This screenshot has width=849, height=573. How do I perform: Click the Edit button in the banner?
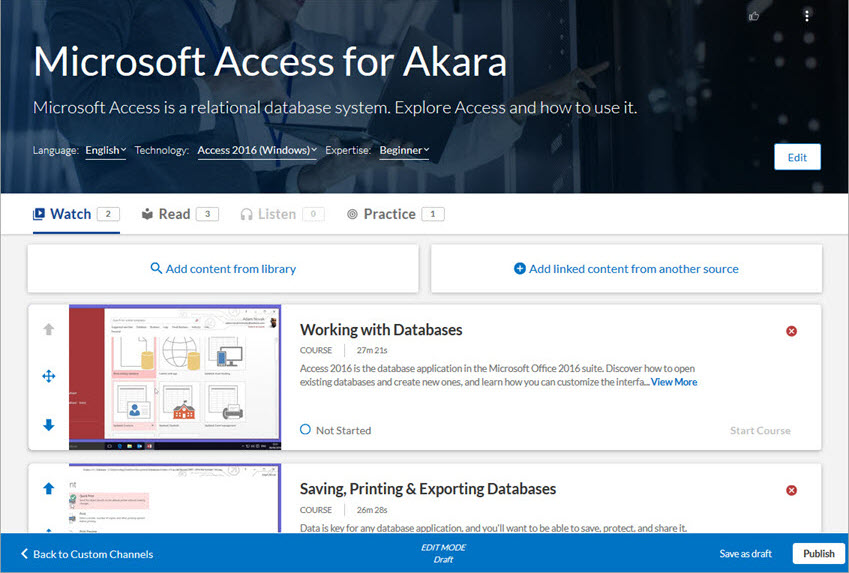[x=796, y=158]
